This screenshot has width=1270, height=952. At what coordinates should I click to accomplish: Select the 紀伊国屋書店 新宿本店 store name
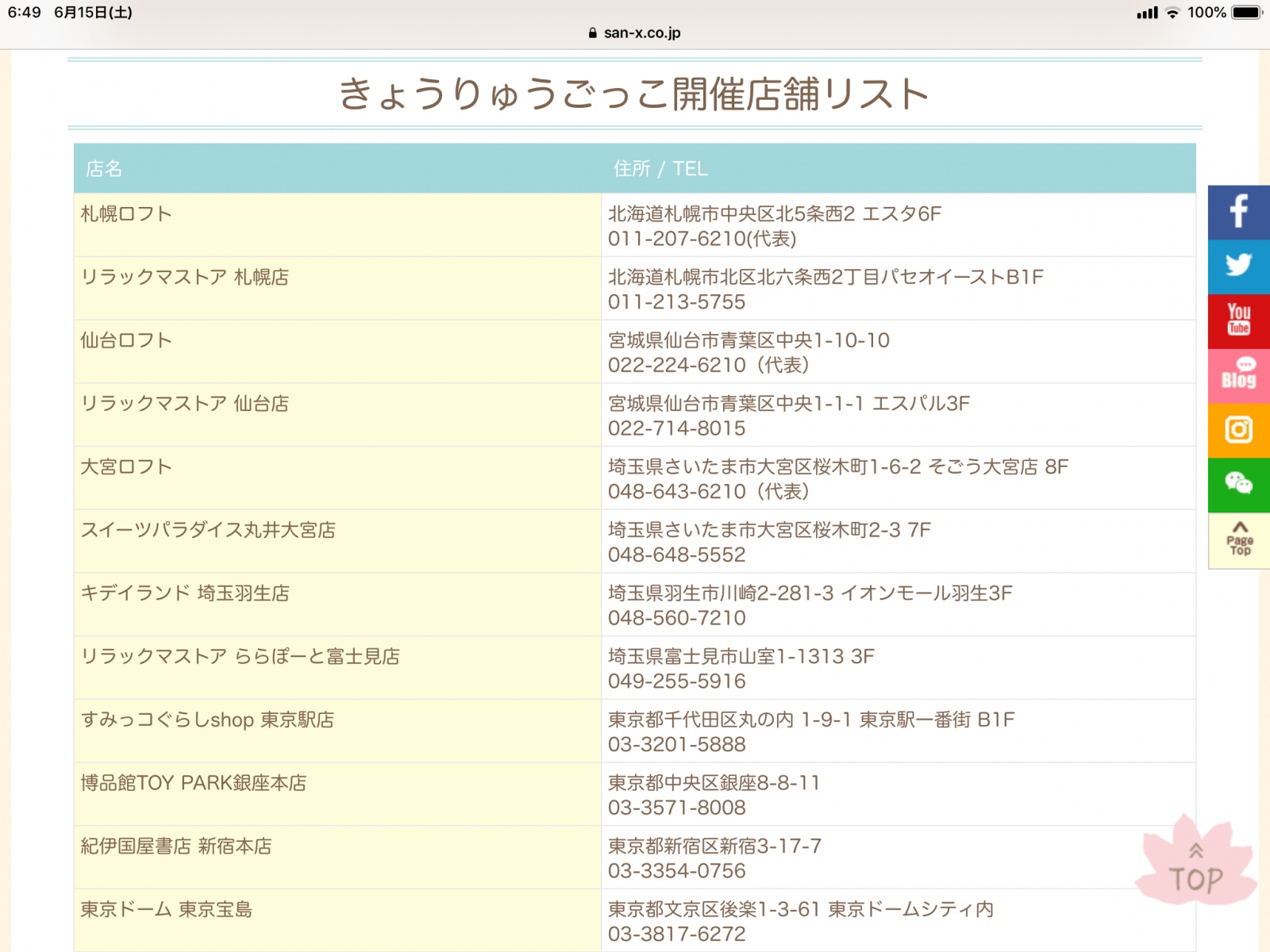(175, 846)
